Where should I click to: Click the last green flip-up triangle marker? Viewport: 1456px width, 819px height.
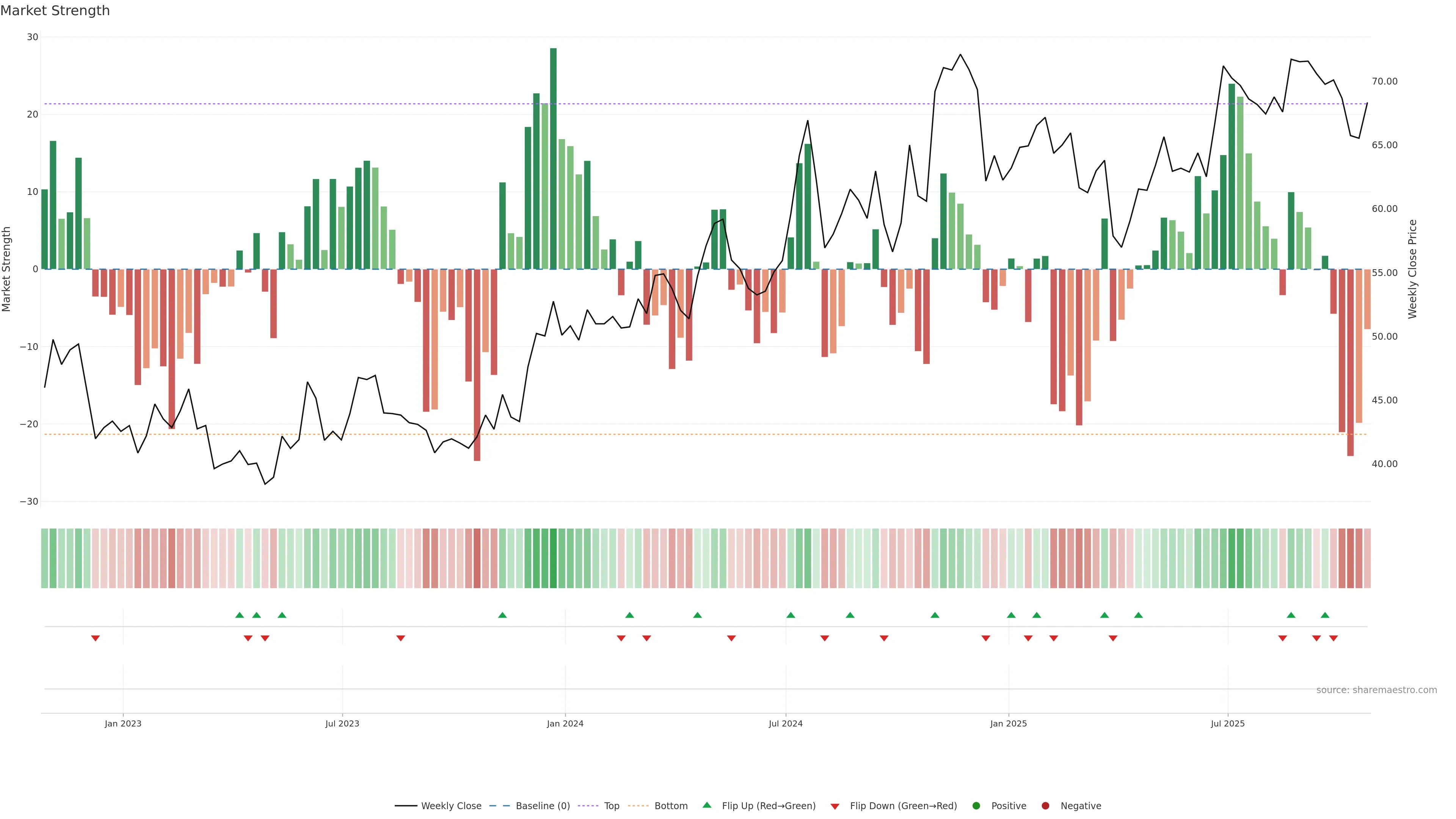1325,615
